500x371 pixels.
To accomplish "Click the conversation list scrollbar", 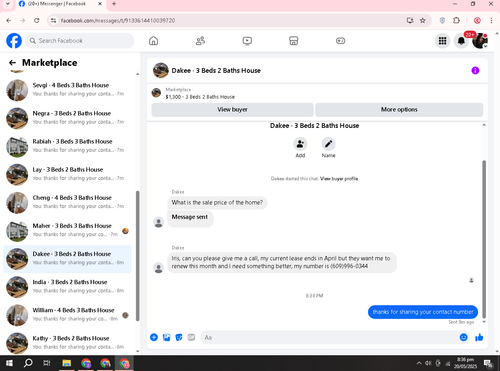I will point(137,256).
